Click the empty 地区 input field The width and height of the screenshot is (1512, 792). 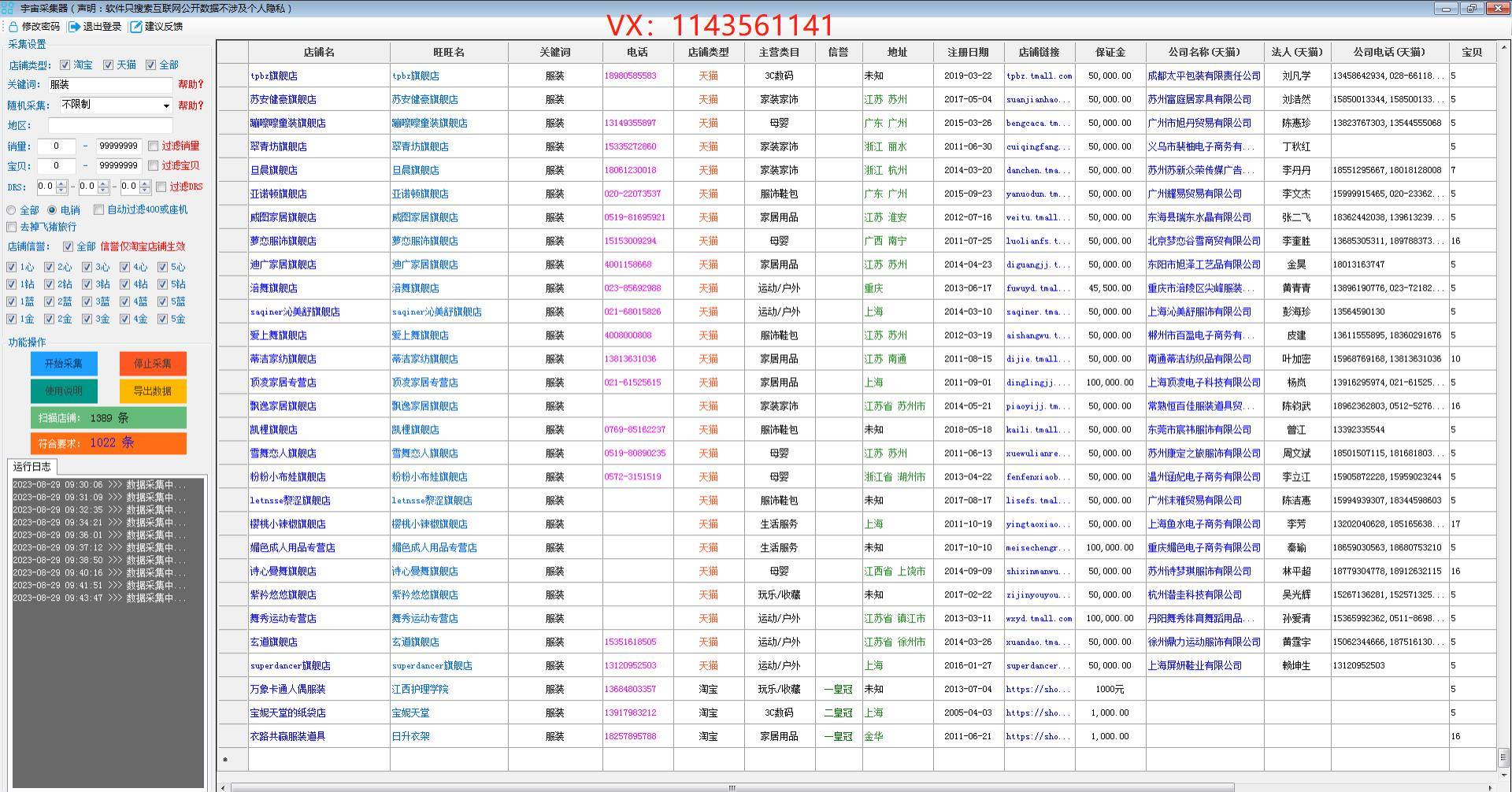coord(110,126)
